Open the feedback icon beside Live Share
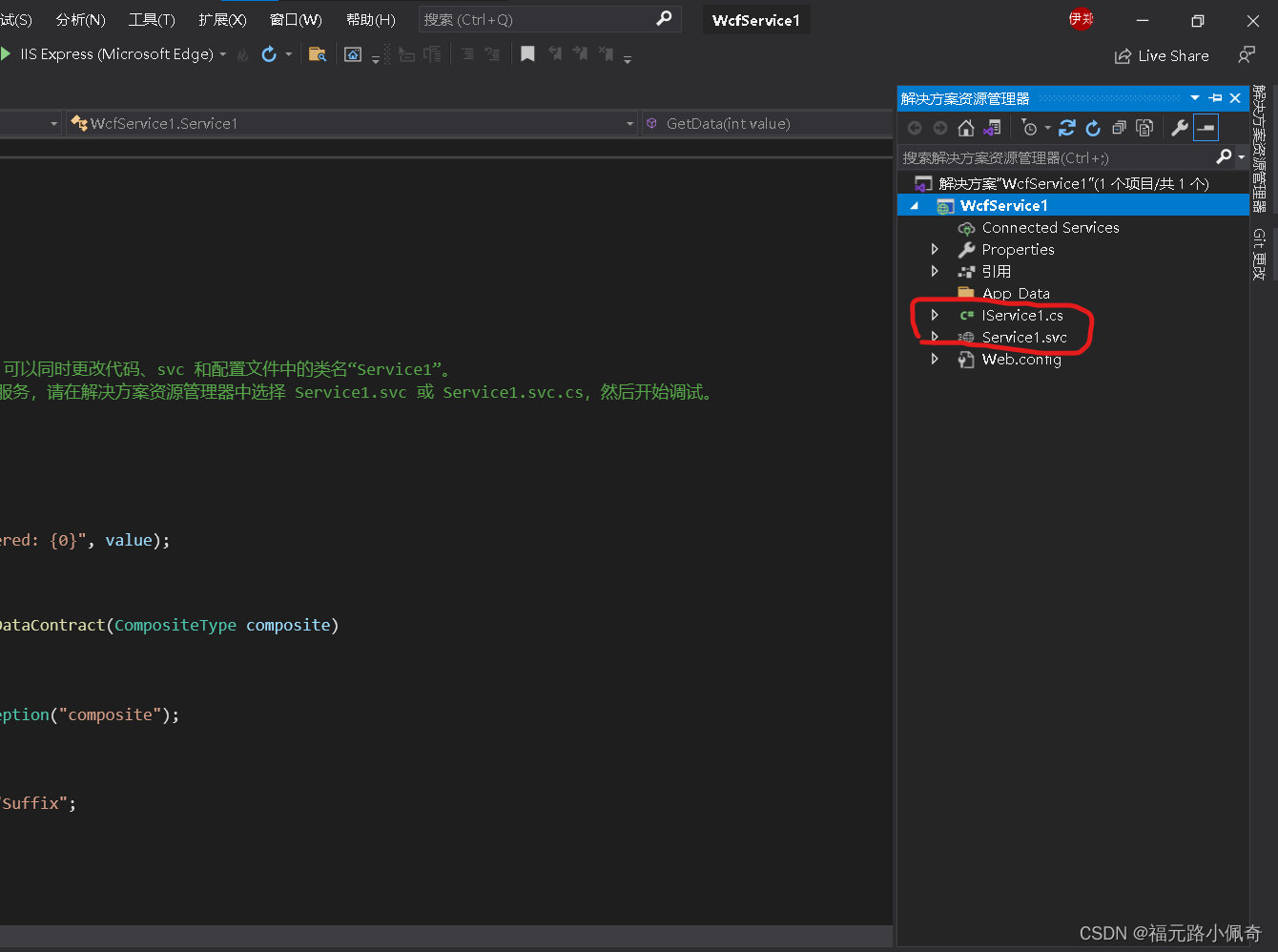1278x952 pixels. pyautogui.click(x=1246, y=55)
